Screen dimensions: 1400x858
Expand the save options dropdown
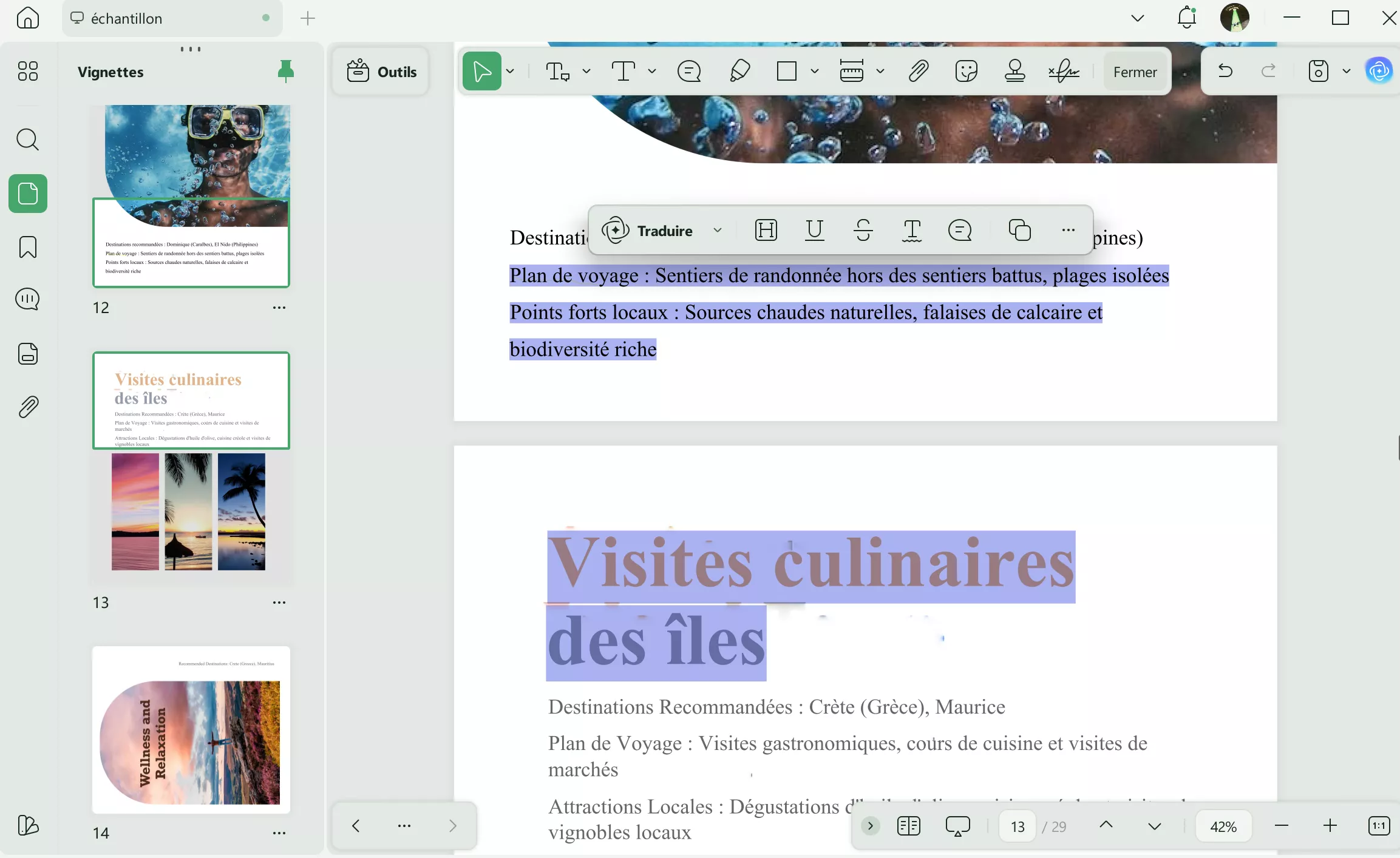(x=1345, y=70)
